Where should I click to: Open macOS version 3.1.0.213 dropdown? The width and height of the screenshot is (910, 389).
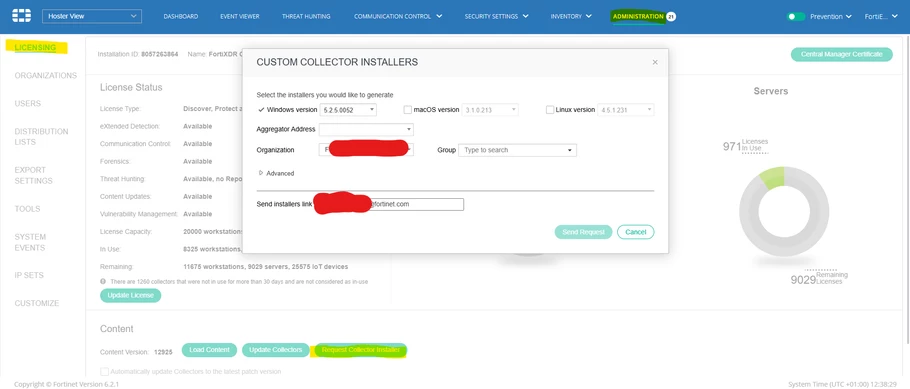[x=490, y=110]
